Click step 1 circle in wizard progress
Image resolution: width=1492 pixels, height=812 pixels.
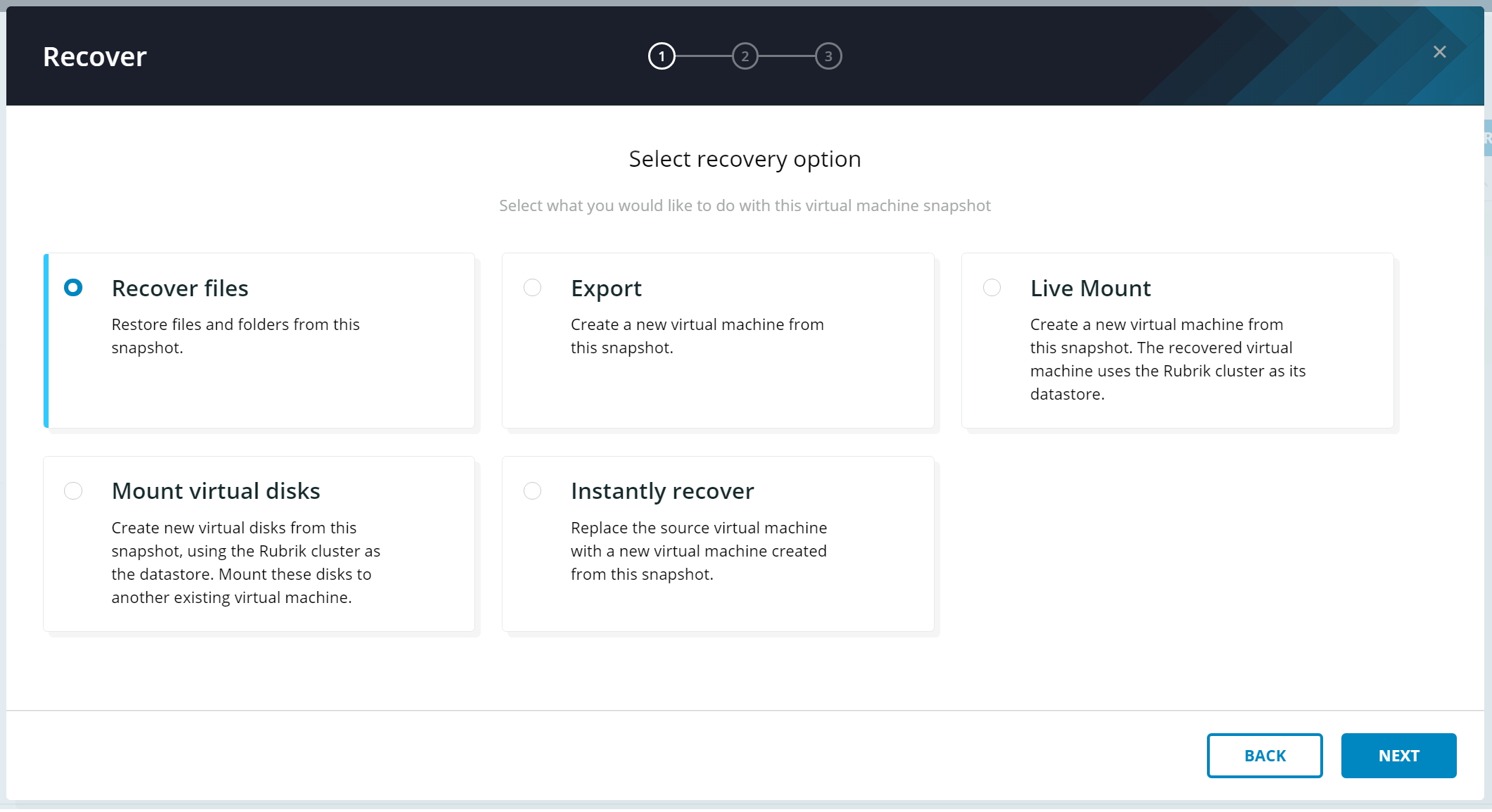coord(662,56)
